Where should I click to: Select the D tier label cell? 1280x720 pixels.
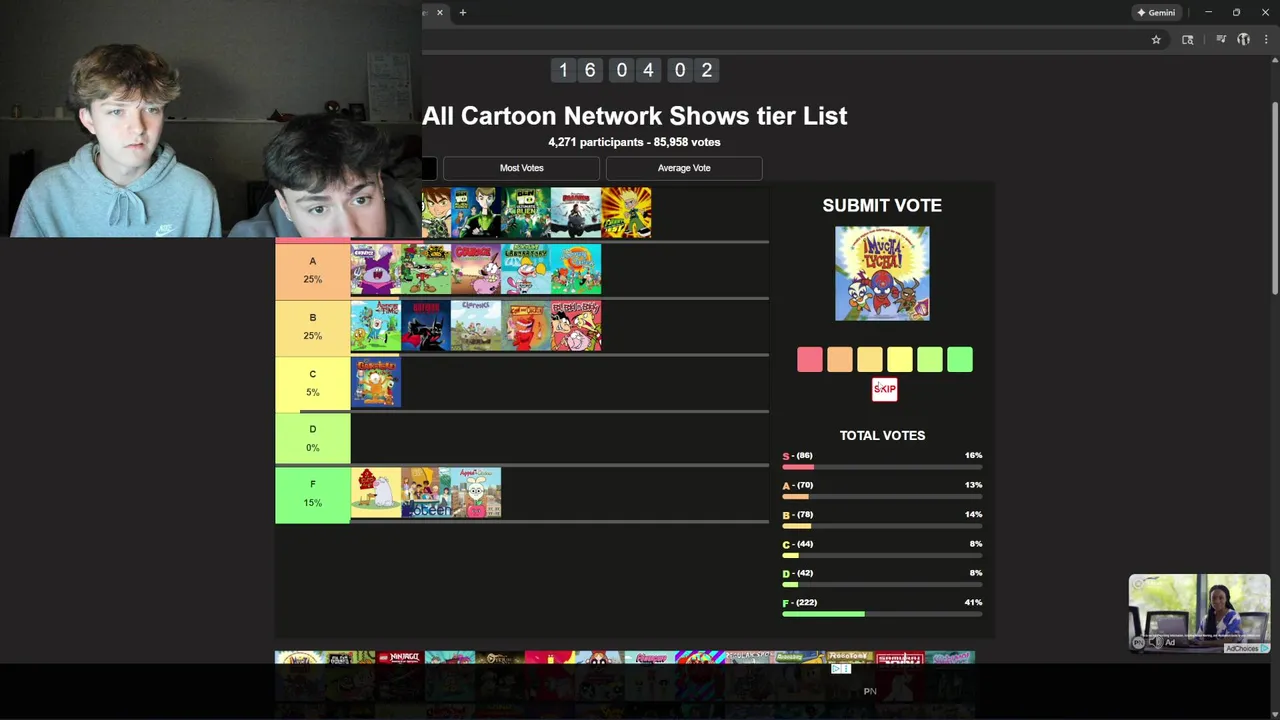tap(313, 439)
